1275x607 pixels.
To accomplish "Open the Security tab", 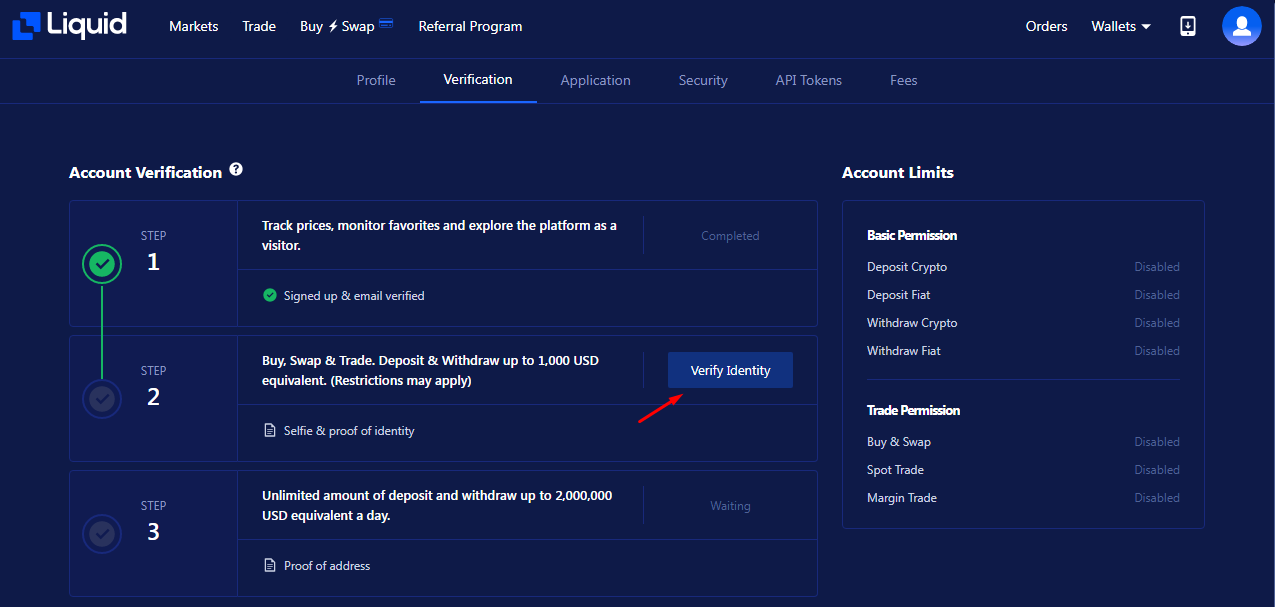I will [703, 80].
